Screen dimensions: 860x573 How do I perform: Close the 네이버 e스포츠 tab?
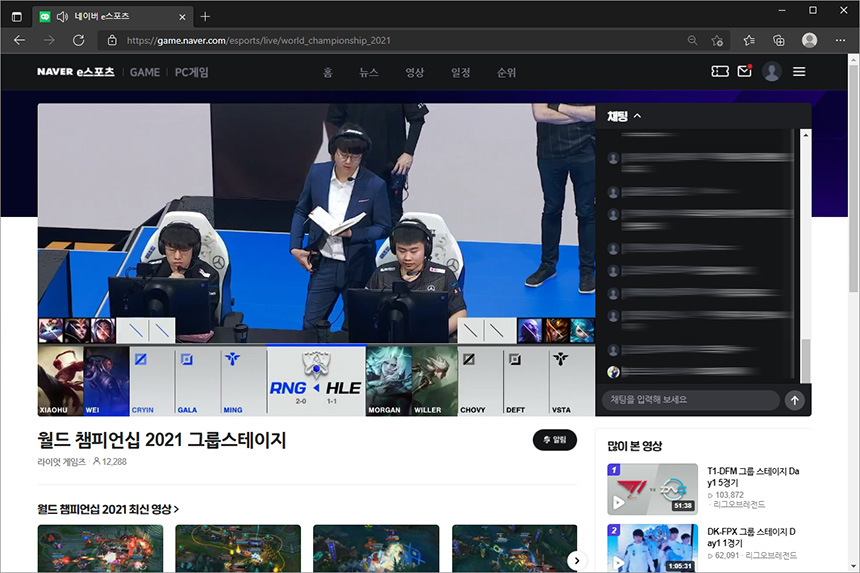click(182, 17)
